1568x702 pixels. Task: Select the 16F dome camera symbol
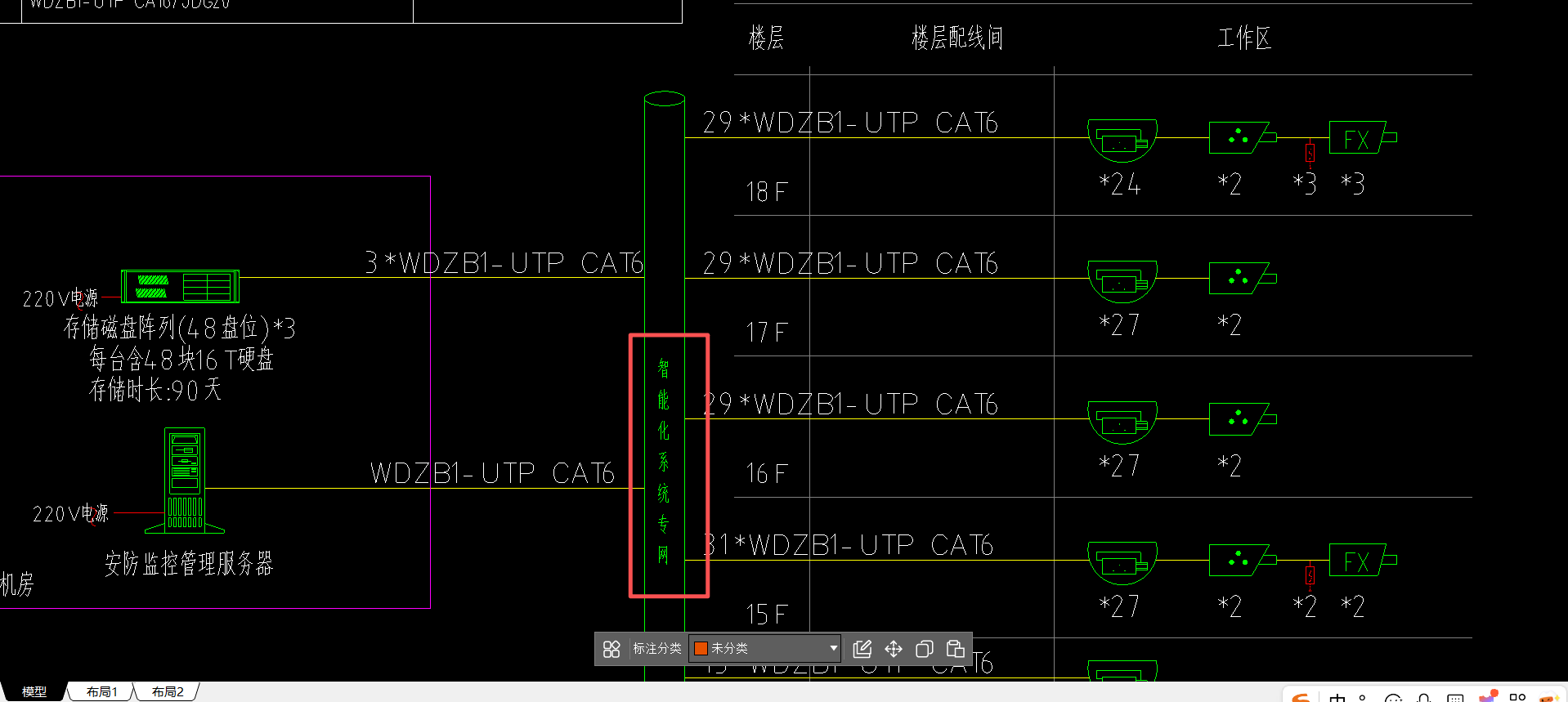tap(1122, 423)
